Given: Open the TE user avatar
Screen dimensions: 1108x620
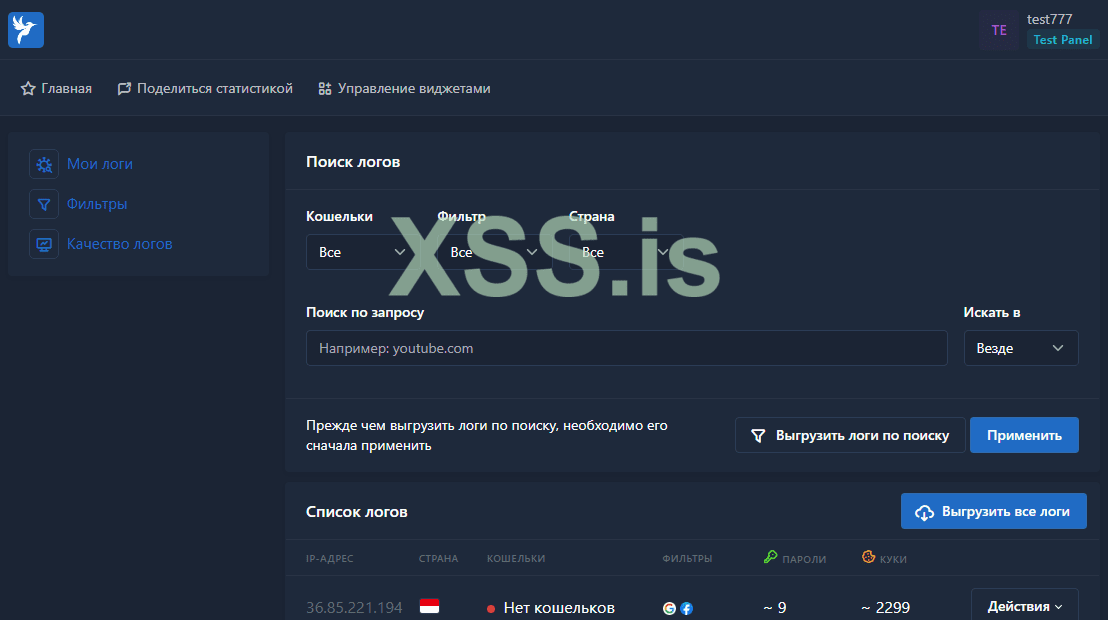Looking at the screenshot, I should point(998,30).
